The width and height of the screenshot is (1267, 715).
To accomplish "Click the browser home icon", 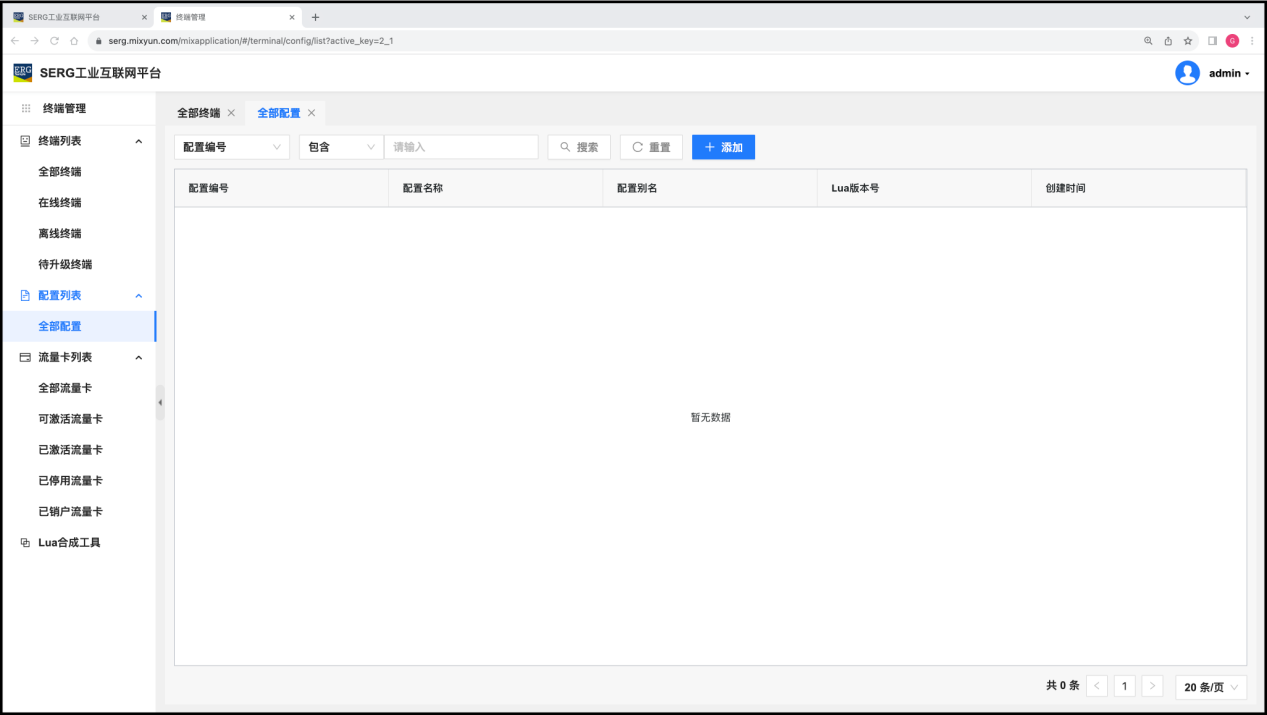I will click(x=74, y=41).
